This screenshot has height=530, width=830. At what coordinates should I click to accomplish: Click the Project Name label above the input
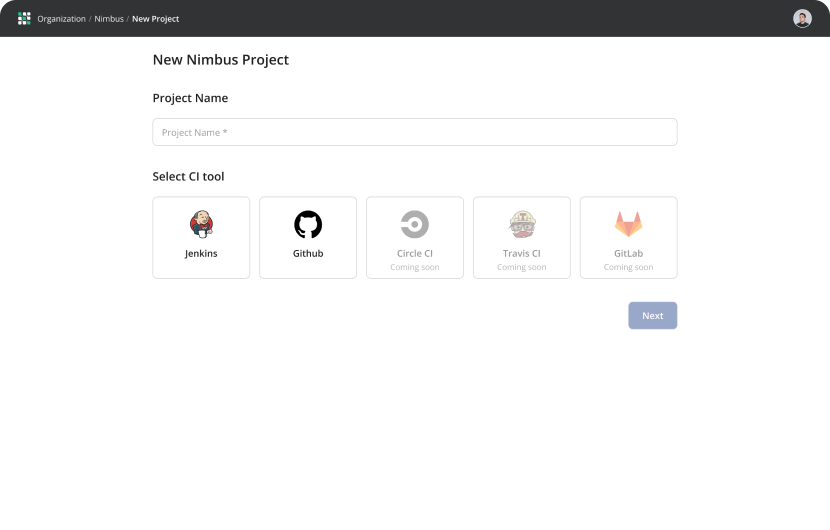click(190, 98)
